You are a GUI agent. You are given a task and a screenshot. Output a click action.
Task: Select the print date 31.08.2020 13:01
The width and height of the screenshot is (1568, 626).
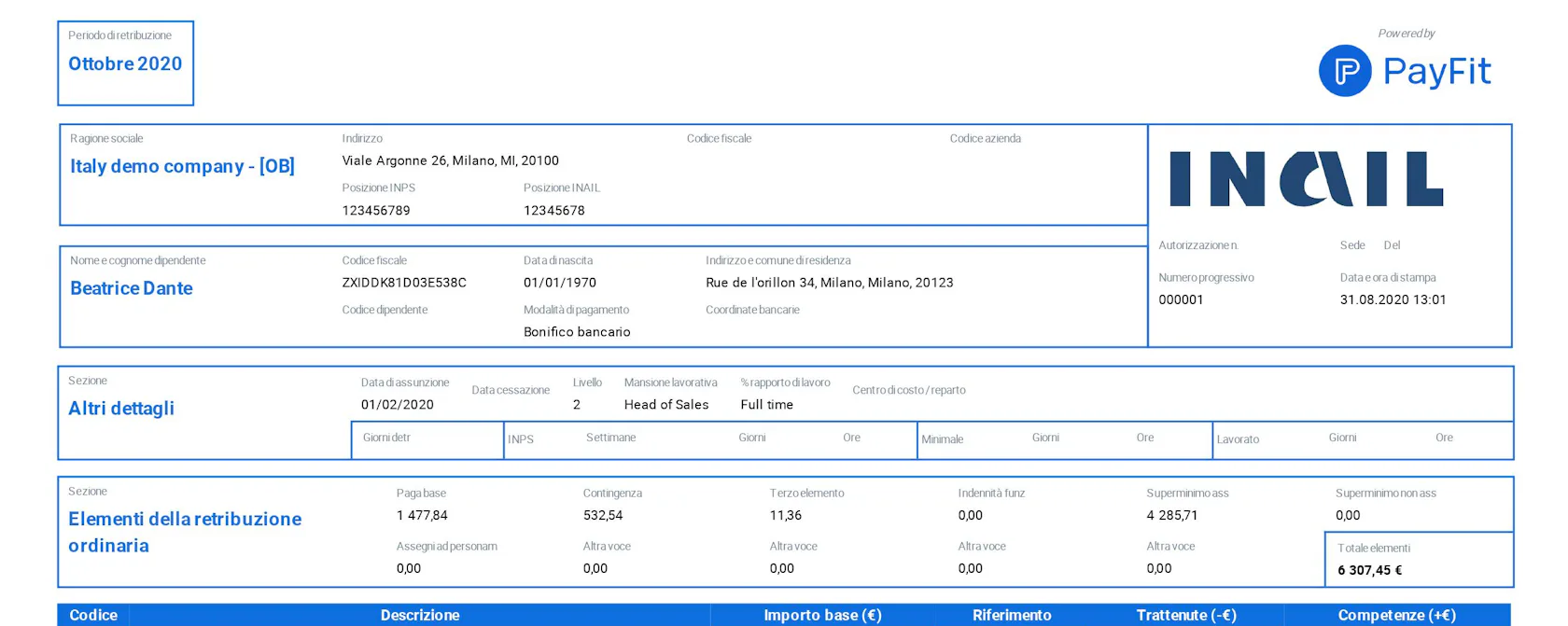1393,299
